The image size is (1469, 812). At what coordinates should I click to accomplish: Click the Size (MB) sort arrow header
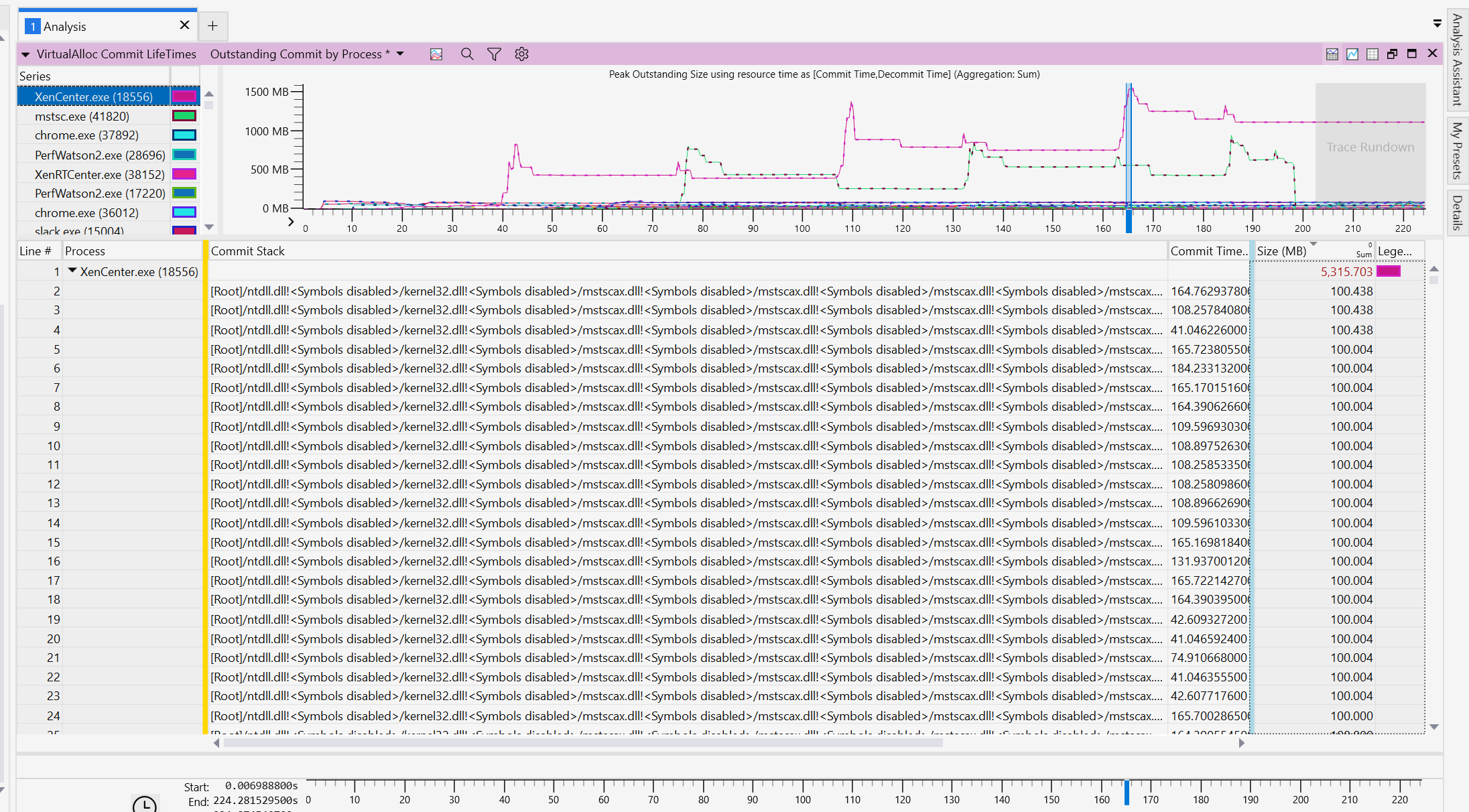click(x=1314, y=244)
